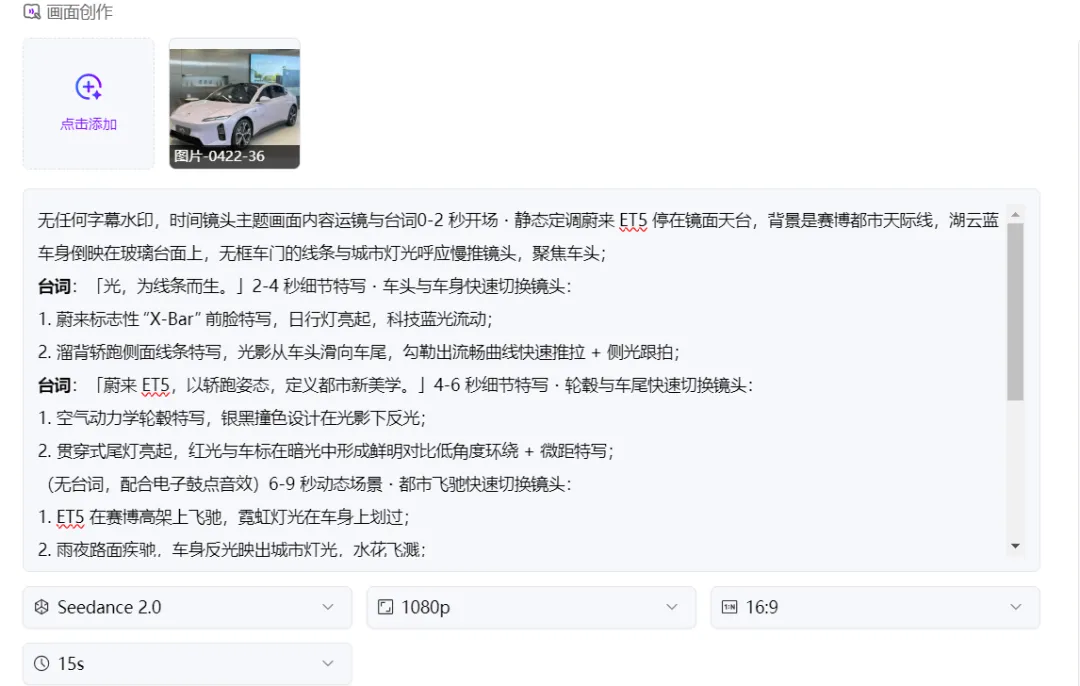Click the Seedance 2.0 model cube icon
The image size is (1080, 686).
coord(41,607)
